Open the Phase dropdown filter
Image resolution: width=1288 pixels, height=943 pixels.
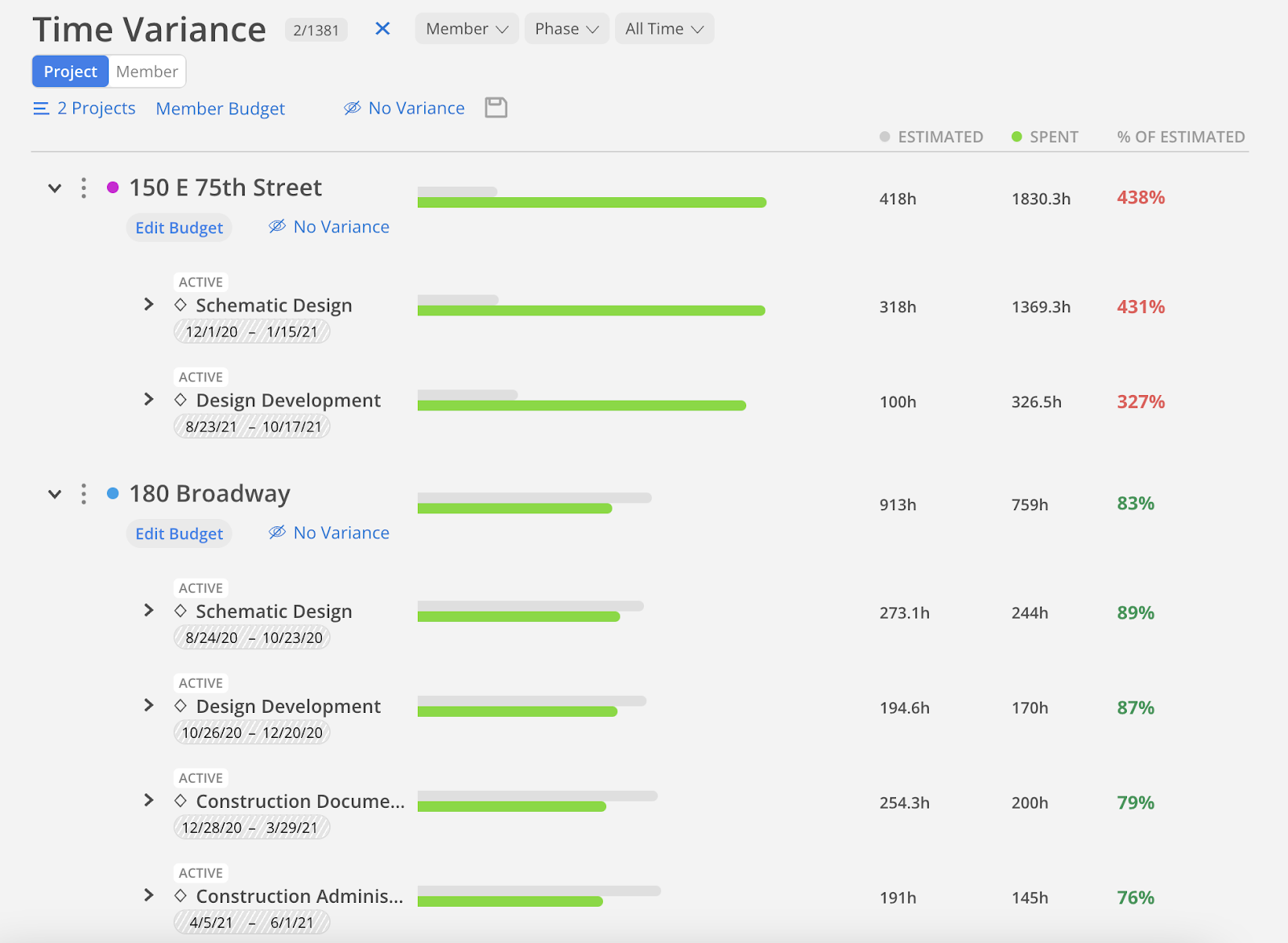click(x=567, y=29)
